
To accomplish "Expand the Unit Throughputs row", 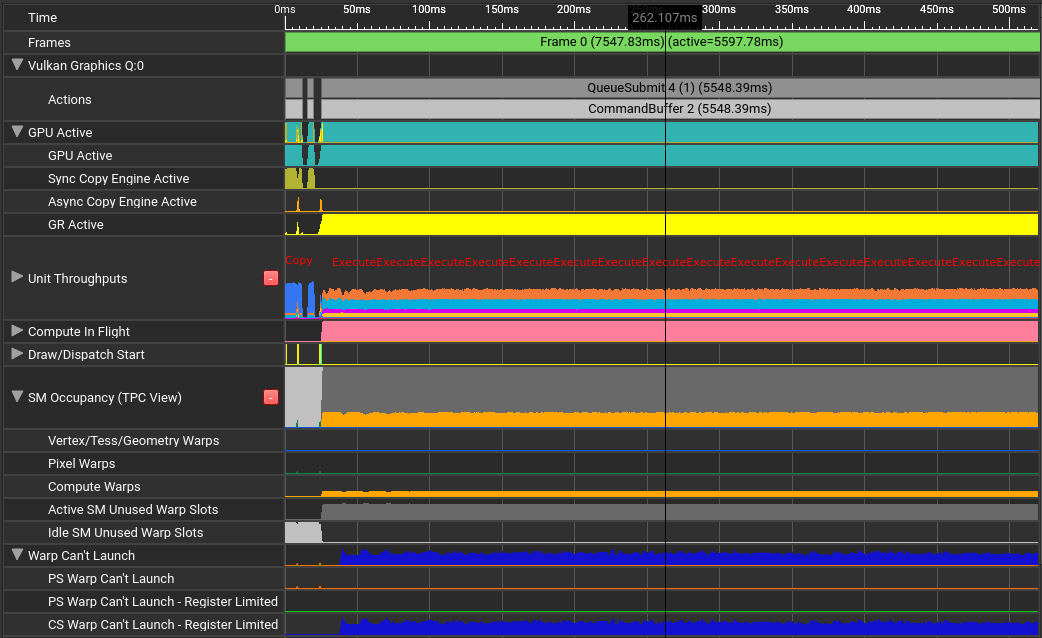I will click(17, 277).
